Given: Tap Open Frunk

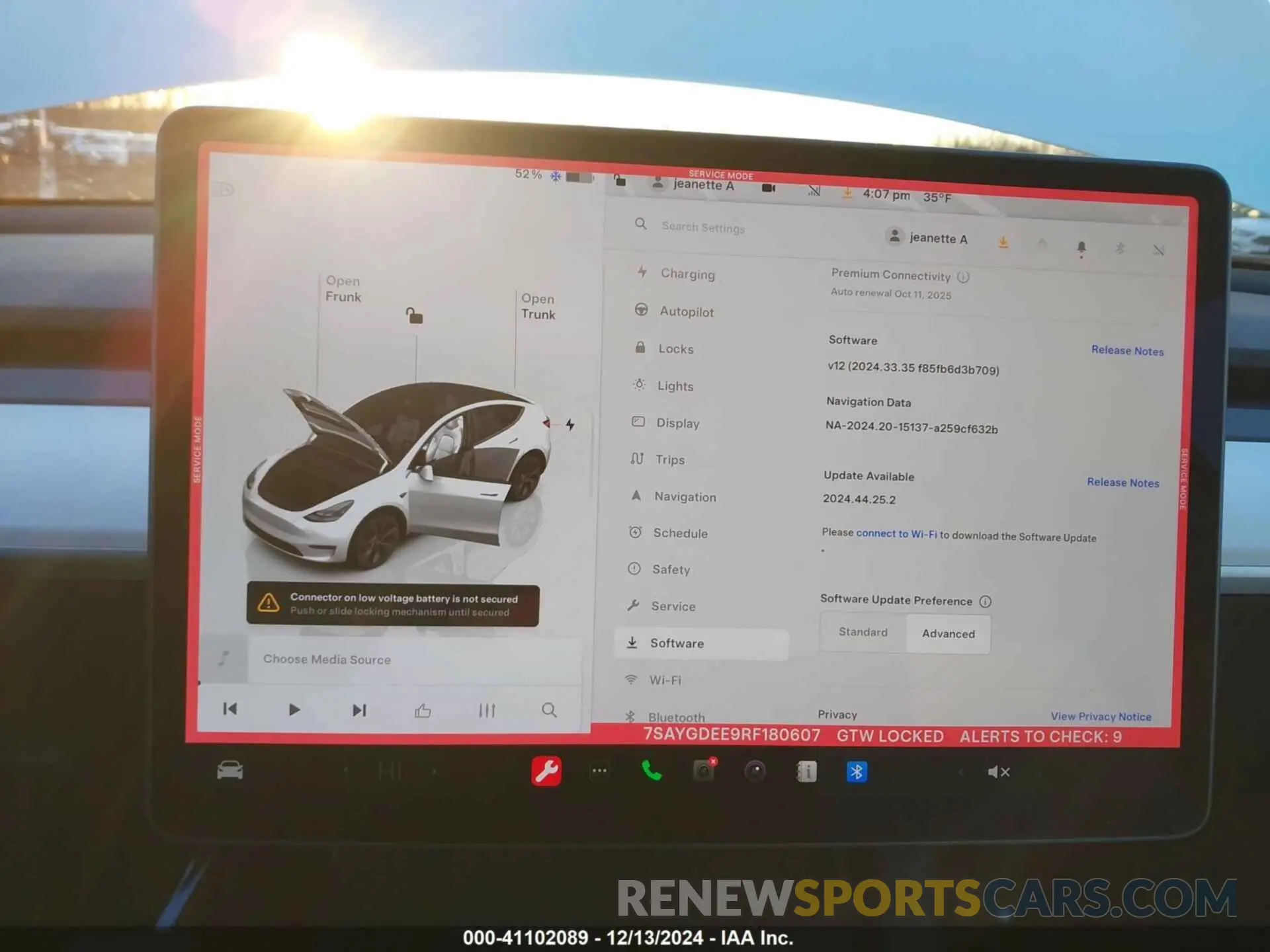Looking at the screenshot, I should tap(343, 289).
